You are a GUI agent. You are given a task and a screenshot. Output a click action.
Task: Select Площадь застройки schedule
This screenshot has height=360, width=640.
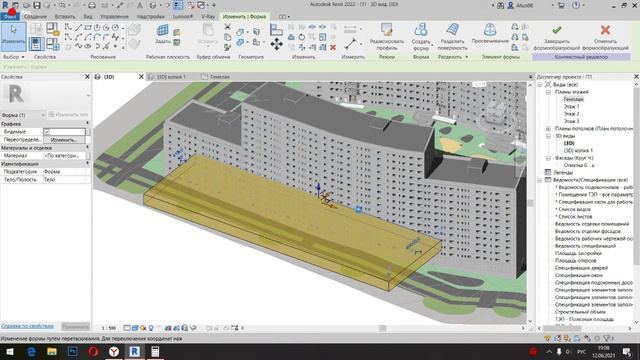[x=578, y=253]
